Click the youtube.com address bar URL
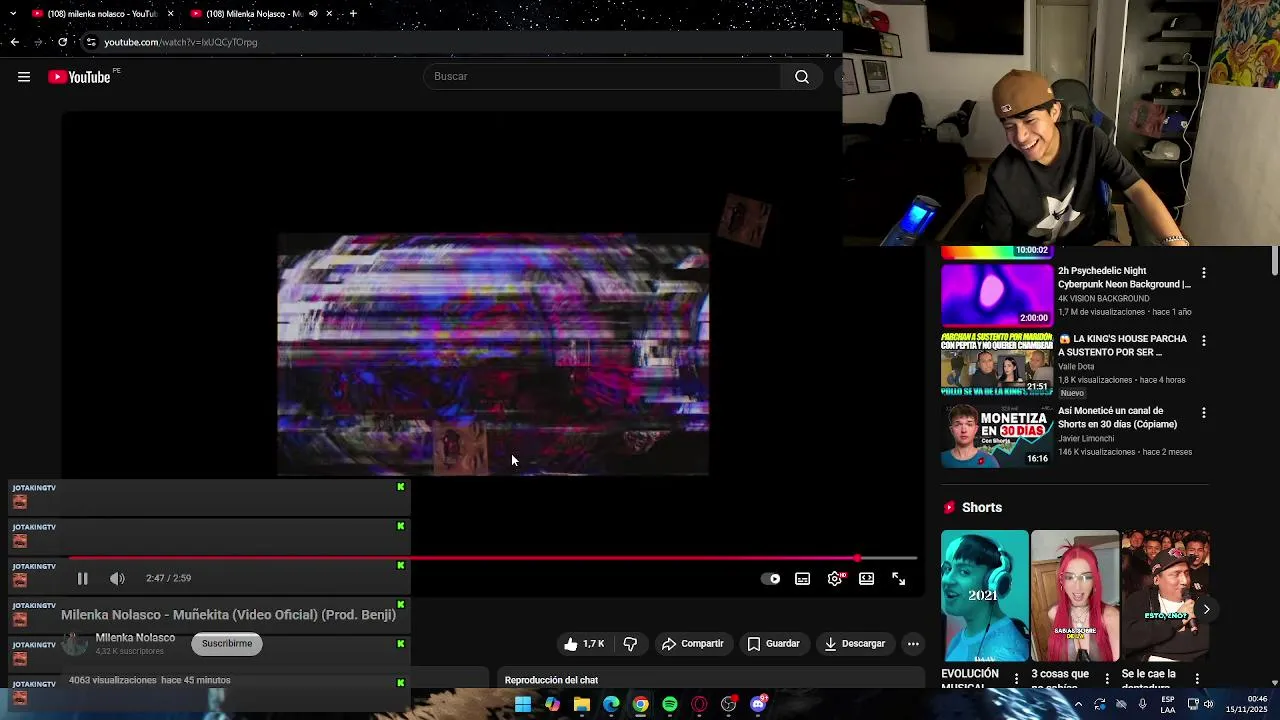 tap(181, 42)
